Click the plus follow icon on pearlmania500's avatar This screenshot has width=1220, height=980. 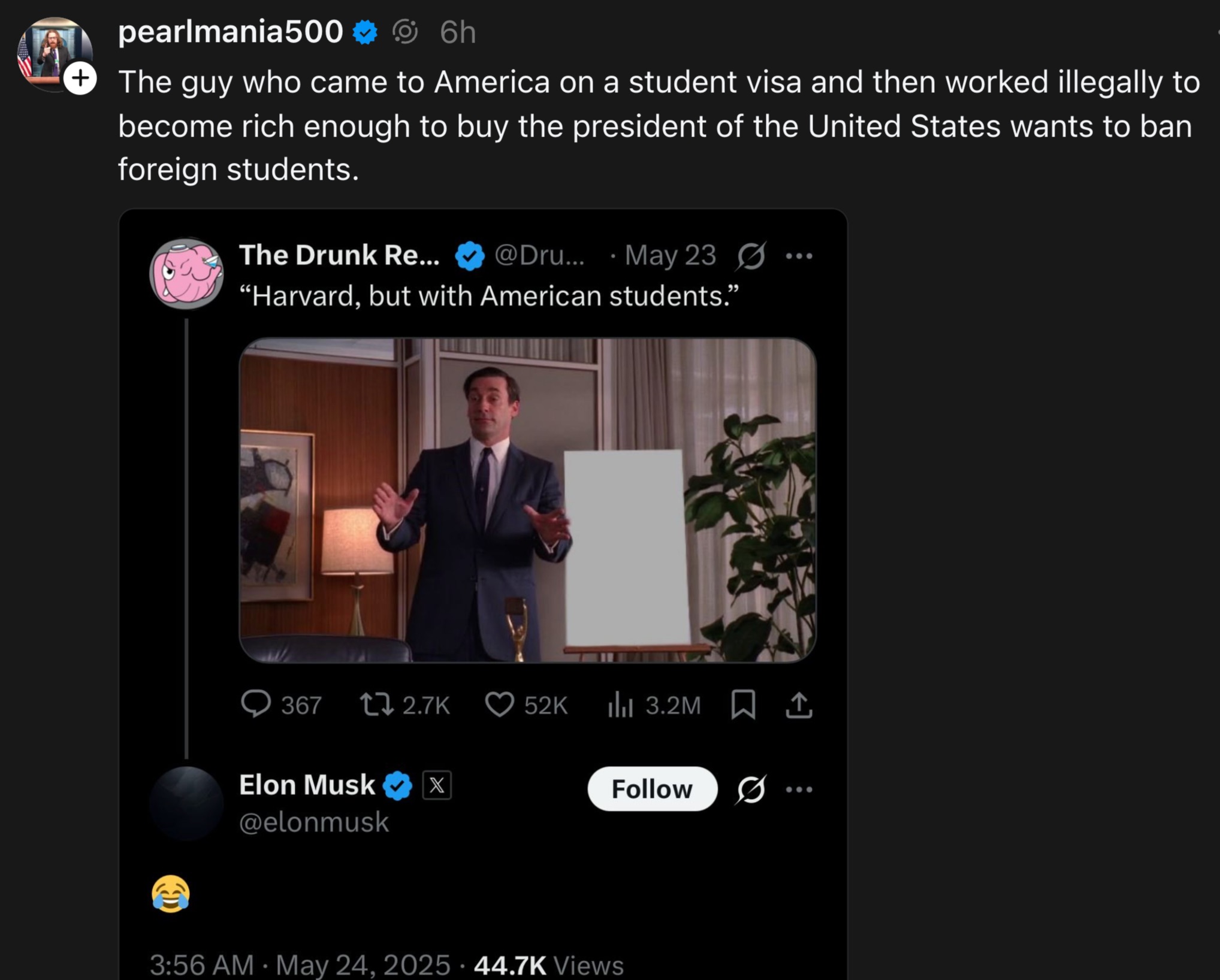point(80,78)
